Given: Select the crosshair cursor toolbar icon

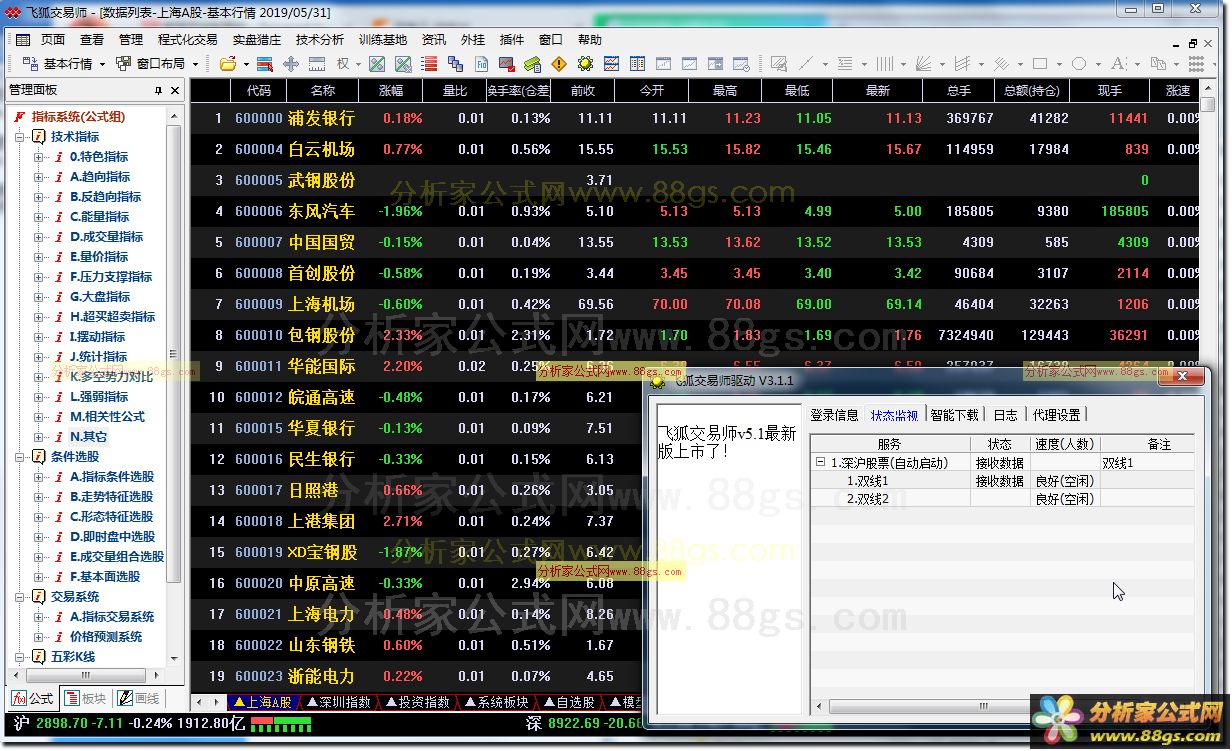Looking at the screenshot, I should tap(291, 64).
